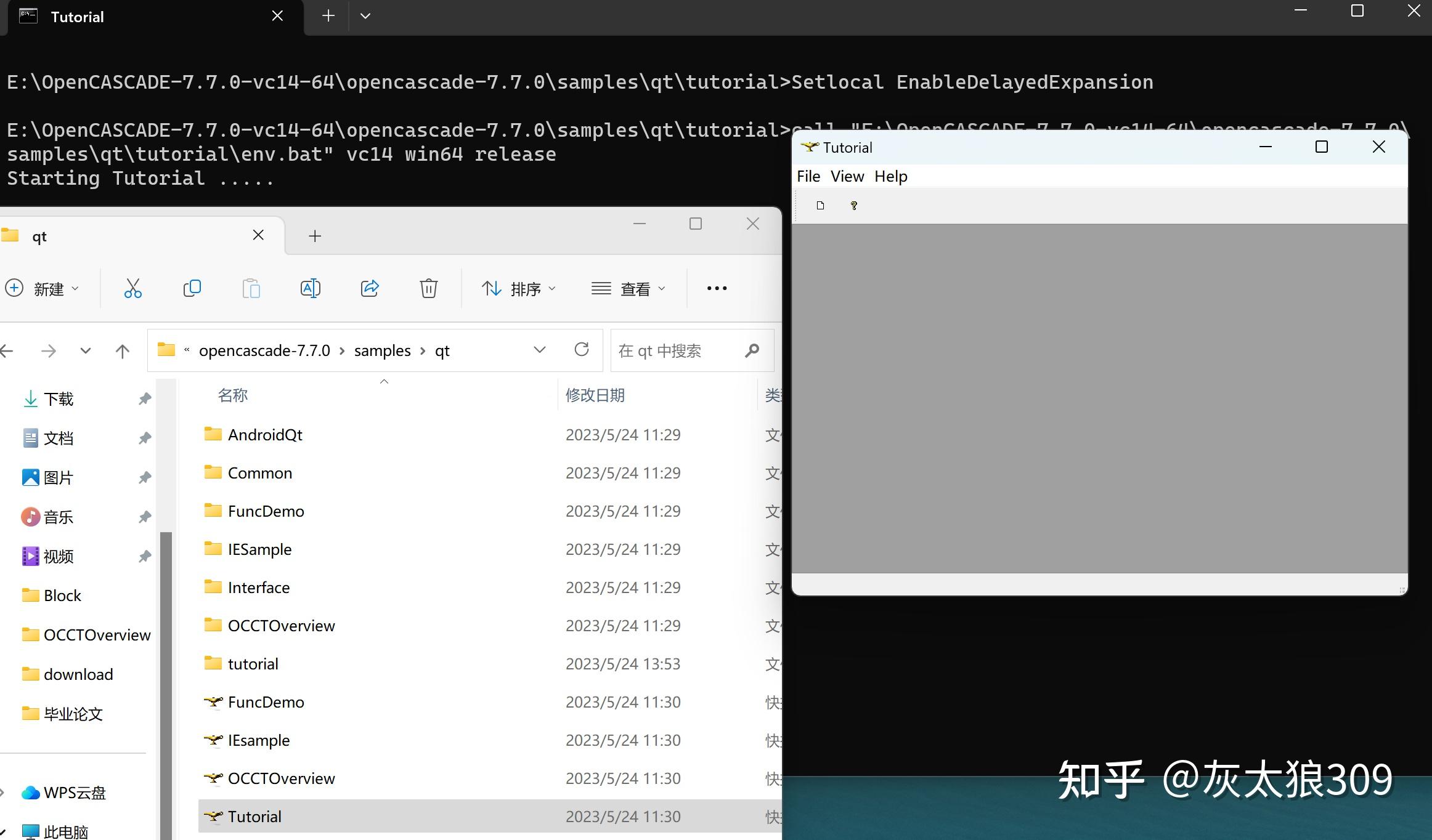Image resolution: width=1432 pixels, height=840 pixels.
Task: Open the View menu in Tutorial window
Action: tap(847, 177)
